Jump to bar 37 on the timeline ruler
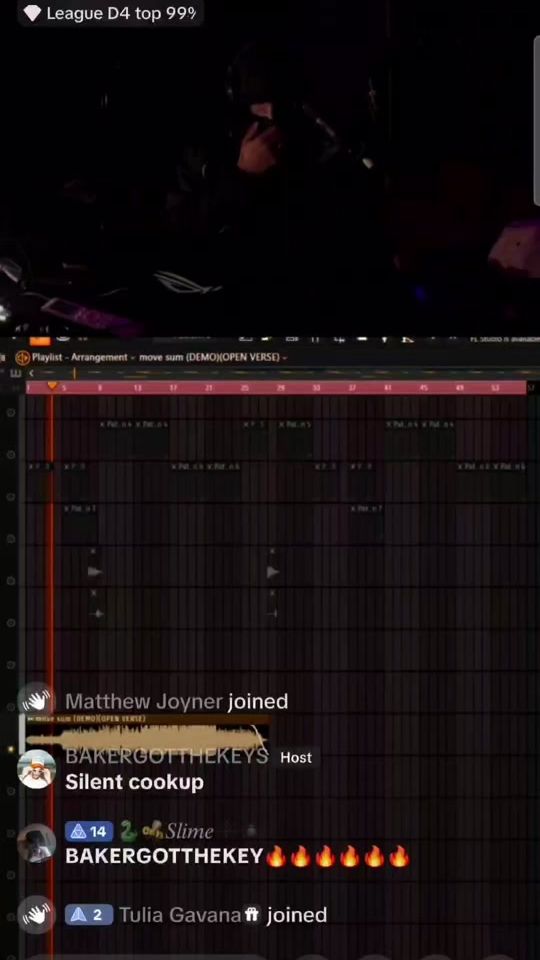The width and height of the screenshot is (540, 960). coord(352,388)
